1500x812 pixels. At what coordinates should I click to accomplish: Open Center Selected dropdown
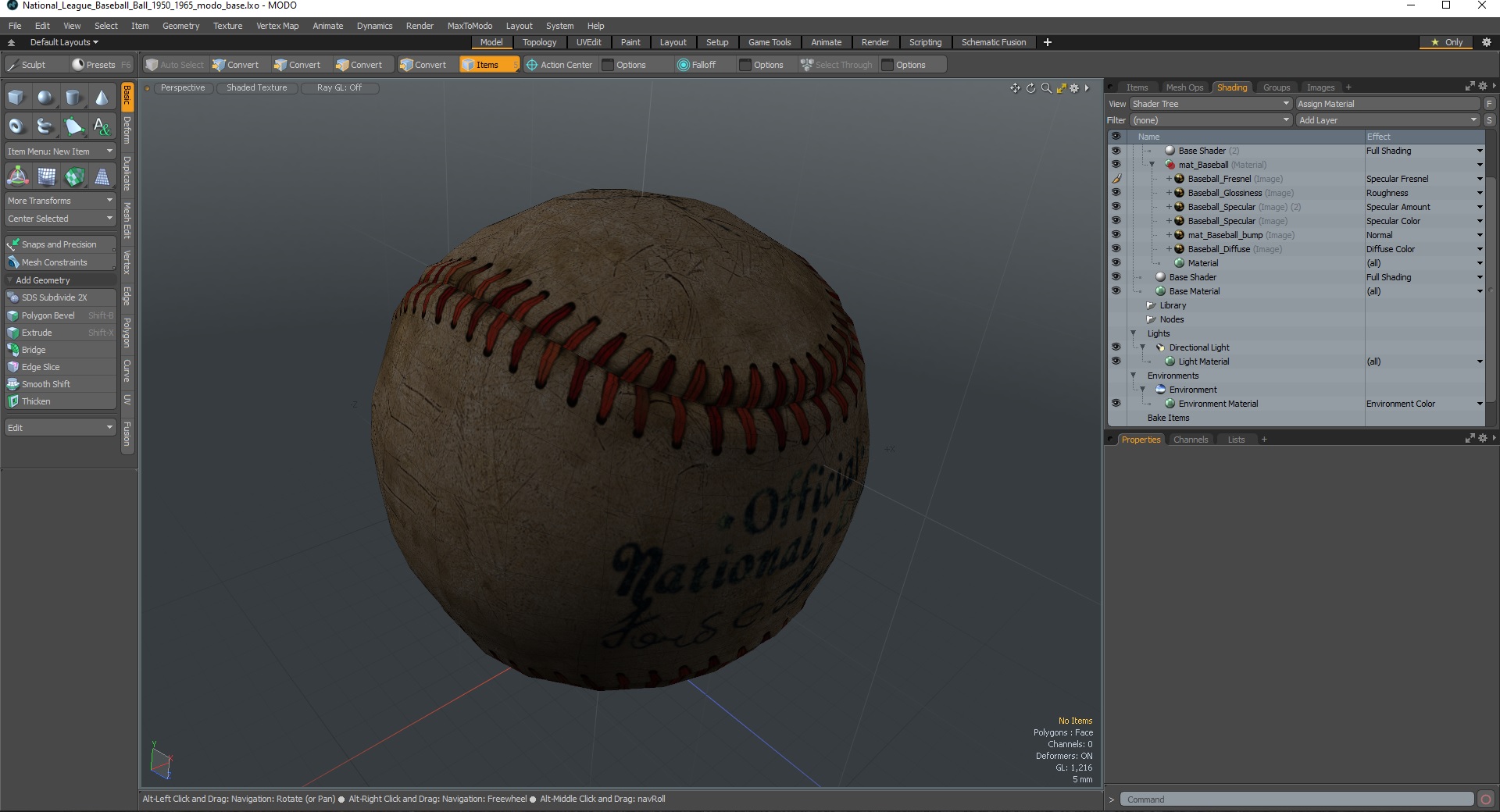pos(60,219)
